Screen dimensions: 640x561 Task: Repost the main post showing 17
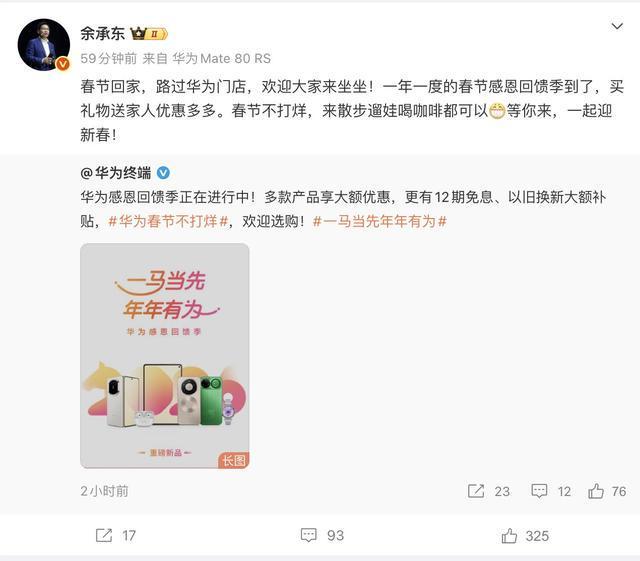coord(104,535)
